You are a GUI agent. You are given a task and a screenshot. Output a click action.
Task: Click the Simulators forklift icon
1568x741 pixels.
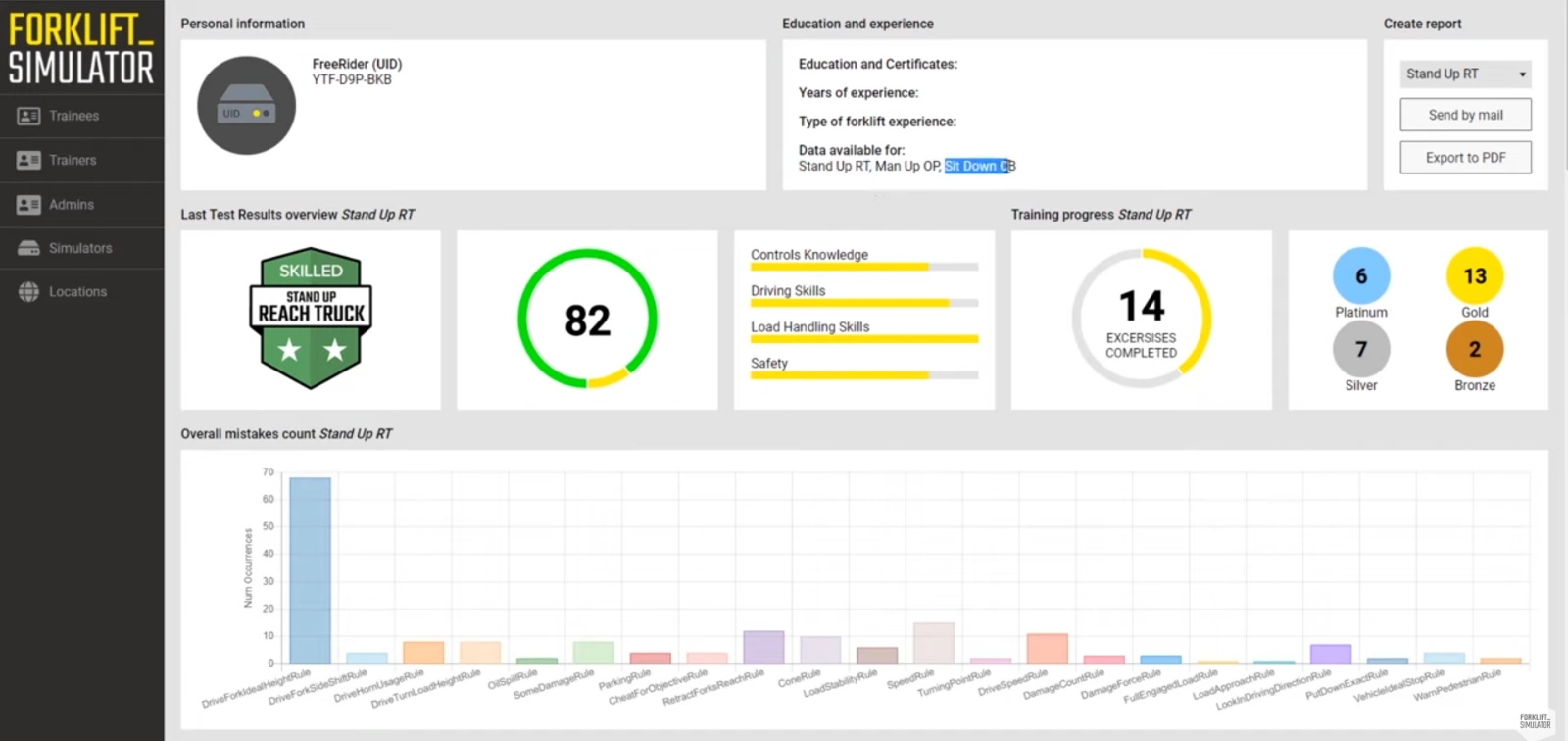(28, 248)
